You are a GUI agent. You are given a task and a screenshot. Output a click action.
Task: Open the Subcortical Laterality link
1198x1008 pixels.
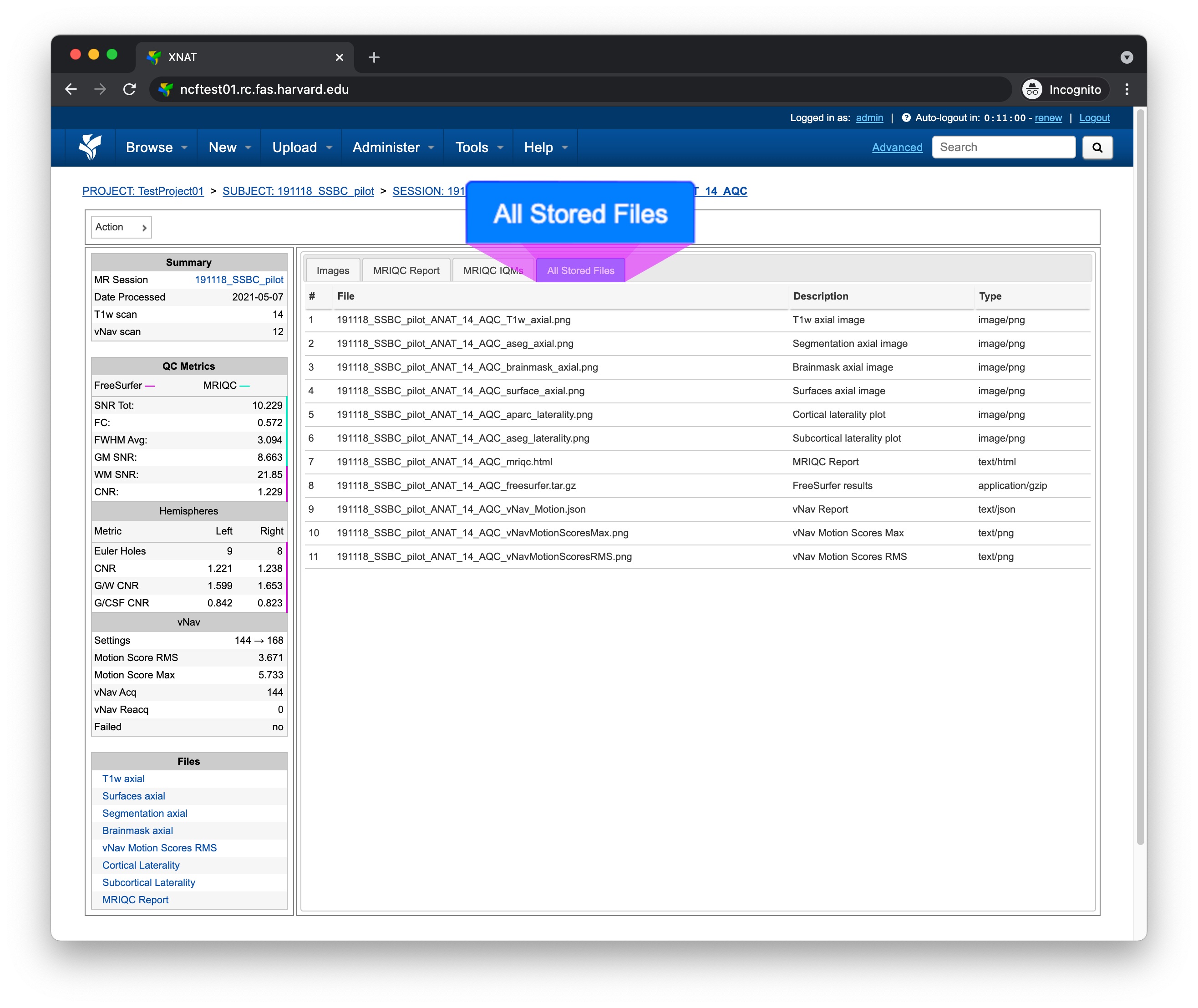148,882
